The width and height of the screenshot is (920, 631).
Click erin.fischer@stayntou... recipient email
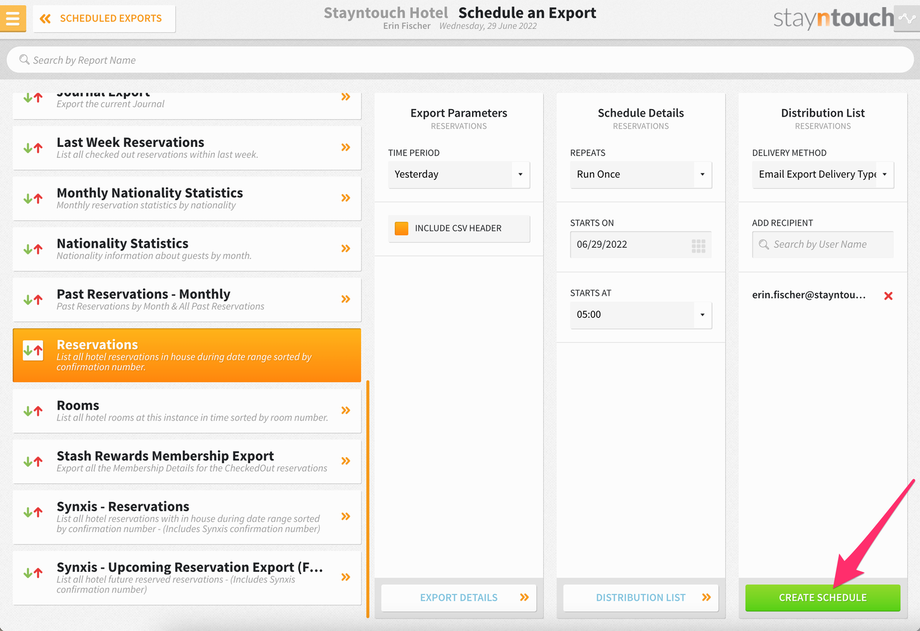tap(809, 295)
